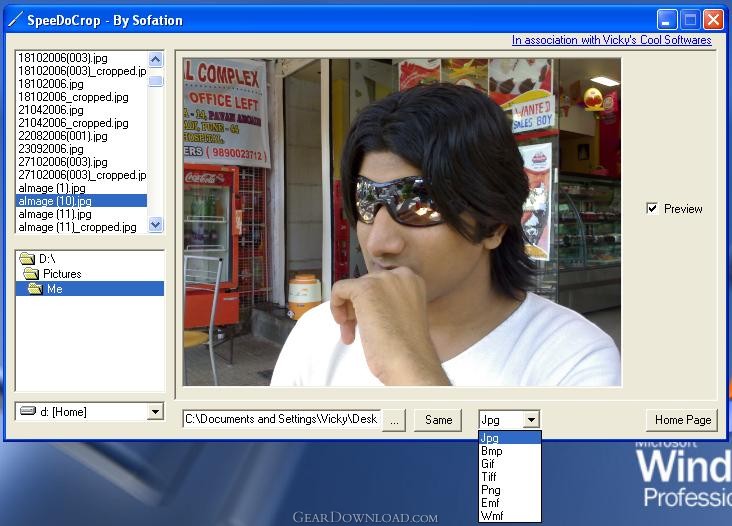Click the SpeeDoCrop title bar app icon
This screenshot has height=526, width=732.
(15, 20)
